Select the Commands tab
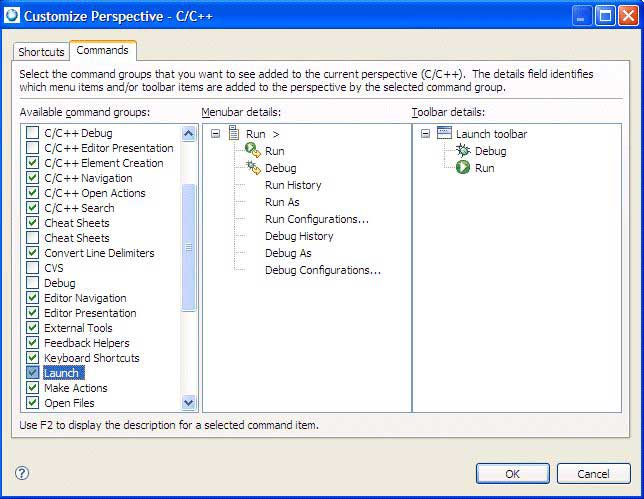Screen dimensions: 644x499 (102, 51)
